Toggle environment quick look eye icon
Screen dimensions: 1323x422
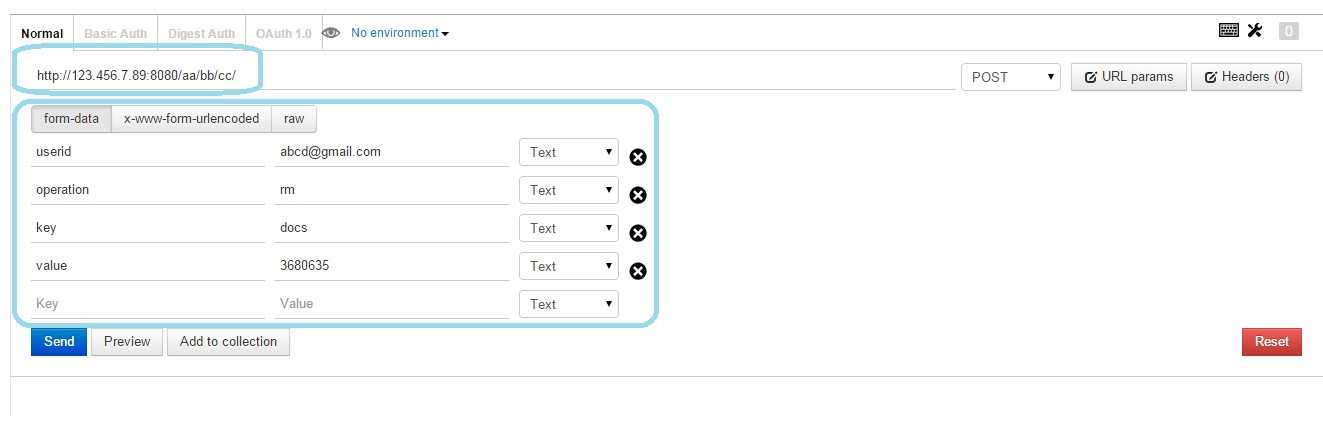[x=331, y=33]
